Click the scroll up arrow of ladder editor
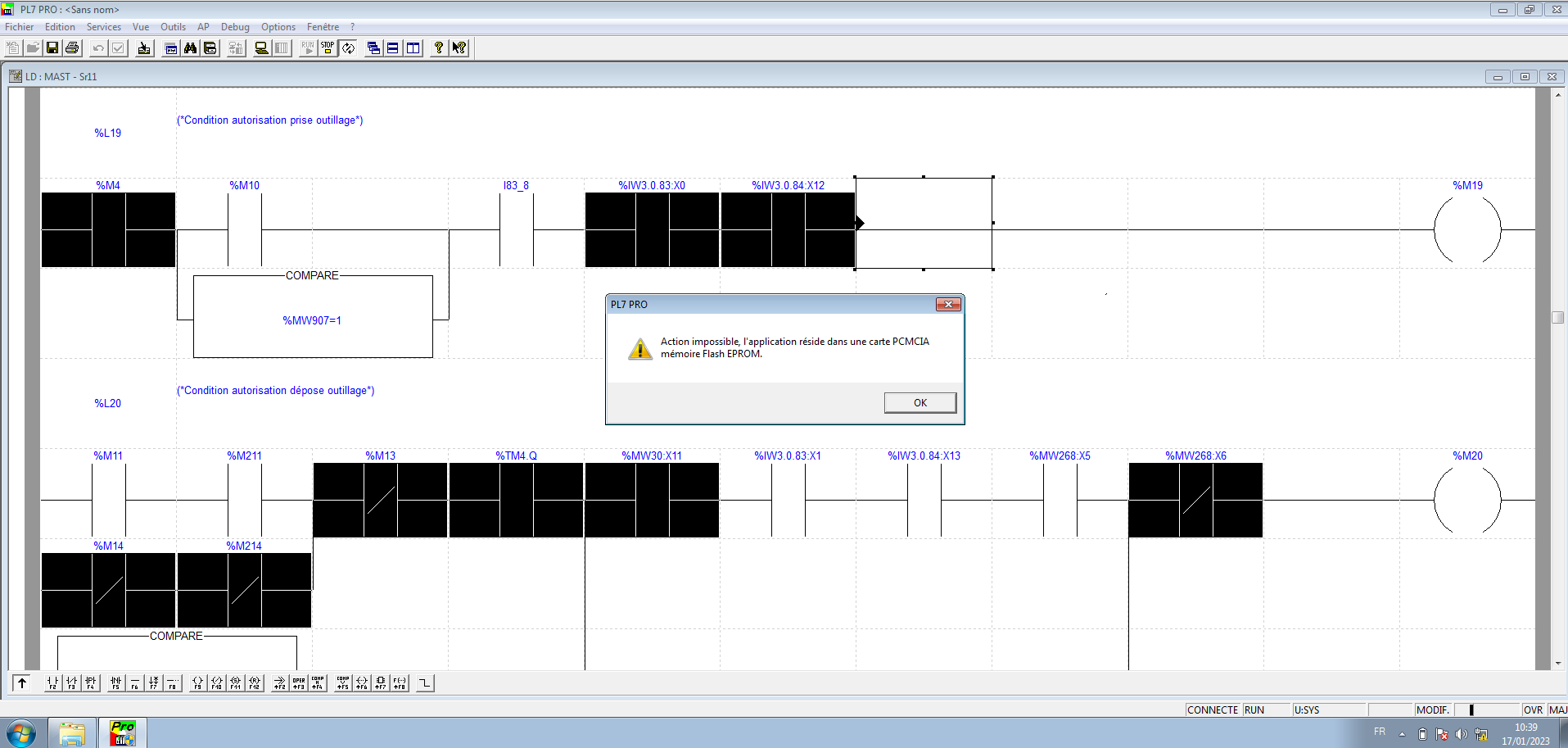The height and width of the screenshot is (748, 1568). click(x=1557, y=94)
